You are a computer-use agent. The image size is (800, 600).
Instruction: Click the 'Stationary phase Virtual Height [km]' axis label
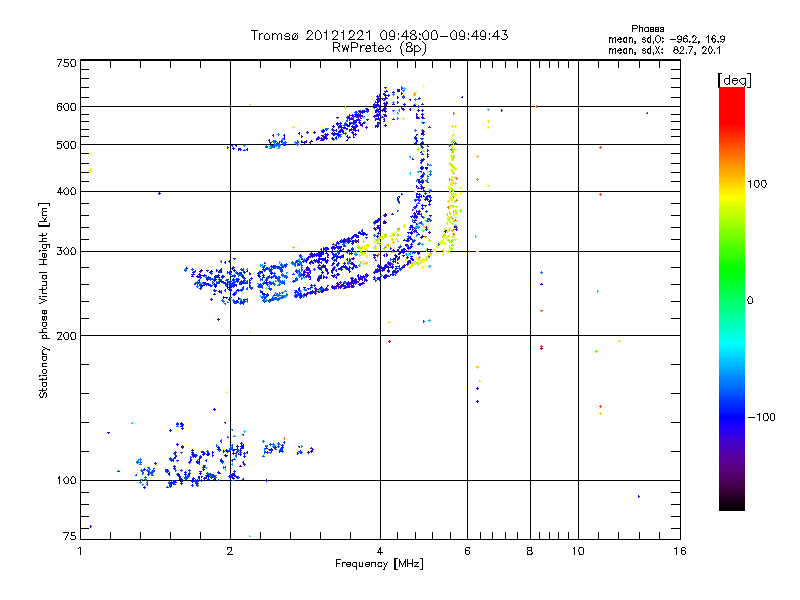pos(43,300)
